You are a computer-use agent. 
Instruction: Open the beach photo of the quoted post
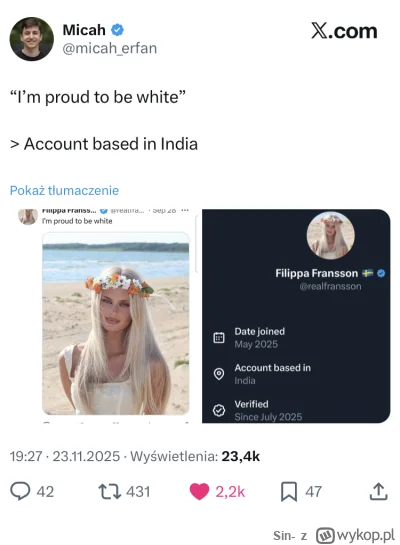[116, 323]
